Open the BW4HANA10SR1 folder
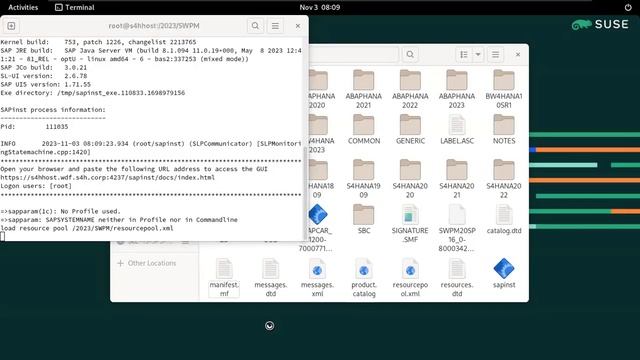640x360 pixels. point(504,89)
